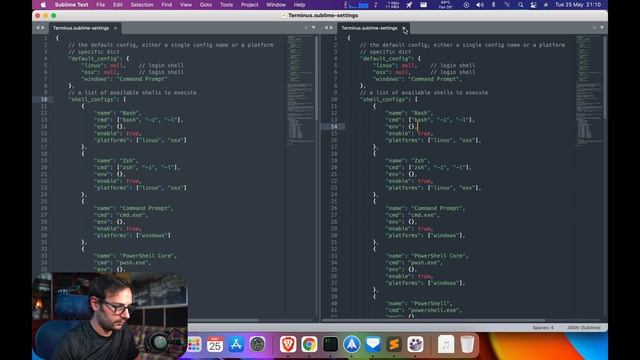The width and height of the screenshot is (640, 360).
Task: Open the Edit menu
Action: 118,5
